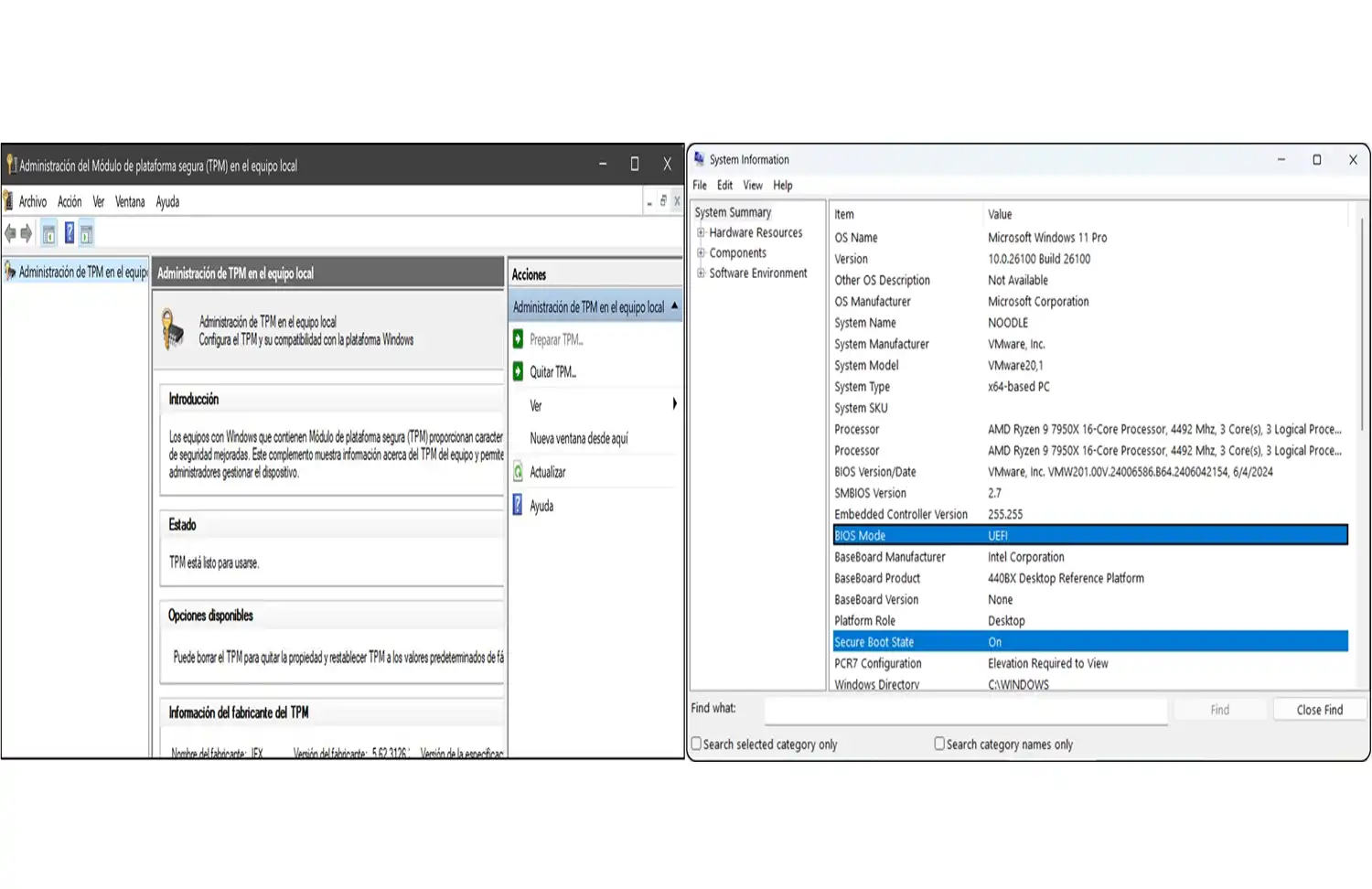This screenshot has height=889, width=1372.
Task: Minimize inner MMC child window
Action: pos(649,202)
